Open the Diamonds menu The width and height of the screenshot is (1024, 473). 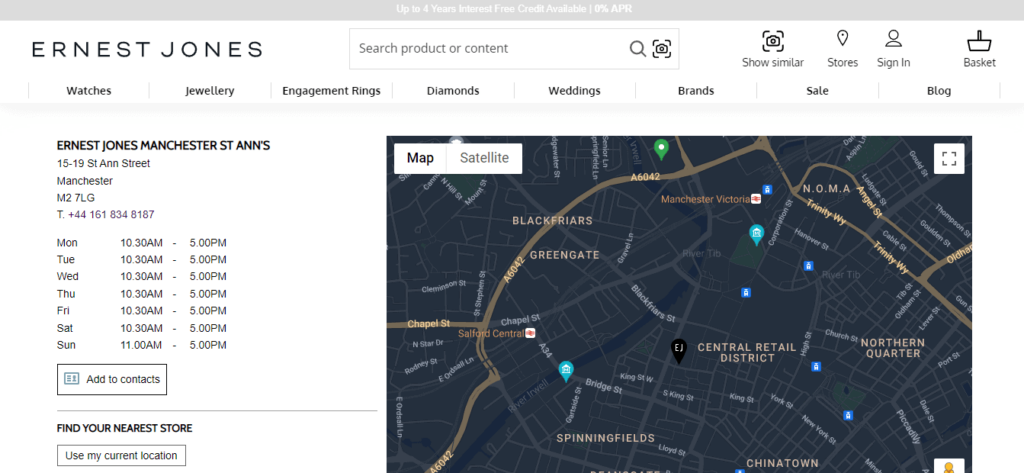(x=453, y=91)
